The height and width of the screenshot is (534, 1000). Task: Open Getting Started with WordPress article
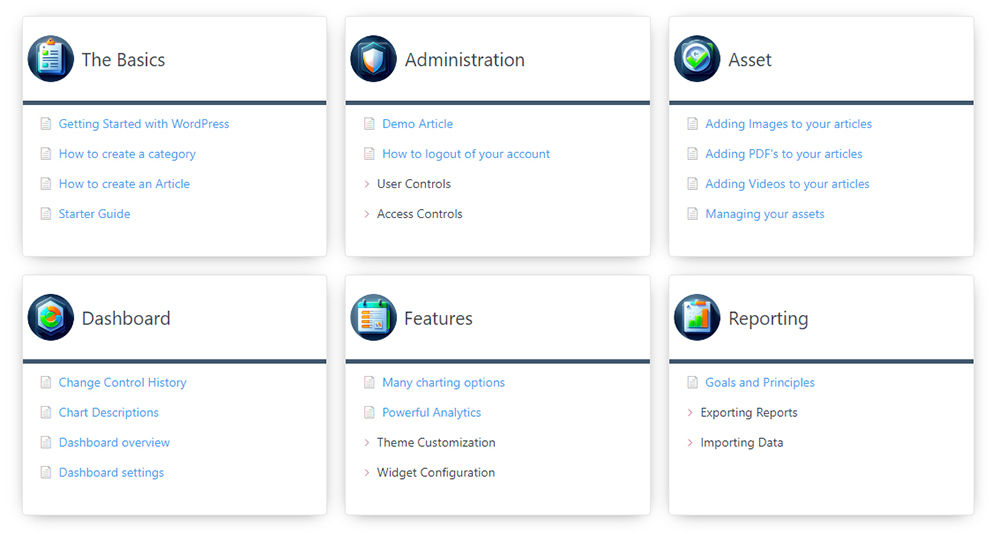(144, 124)
